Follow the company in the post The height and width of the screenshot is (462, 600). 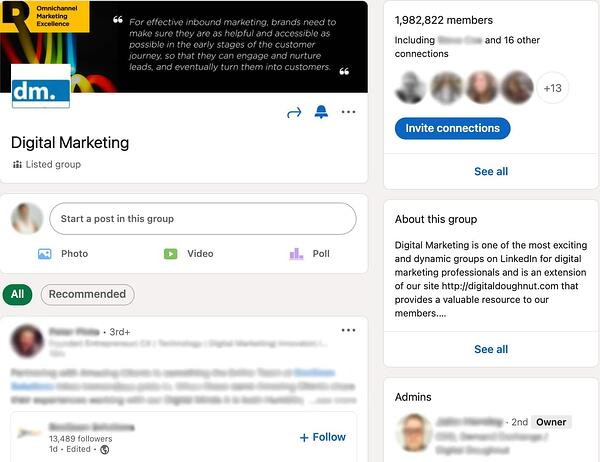tap(322, 437)
